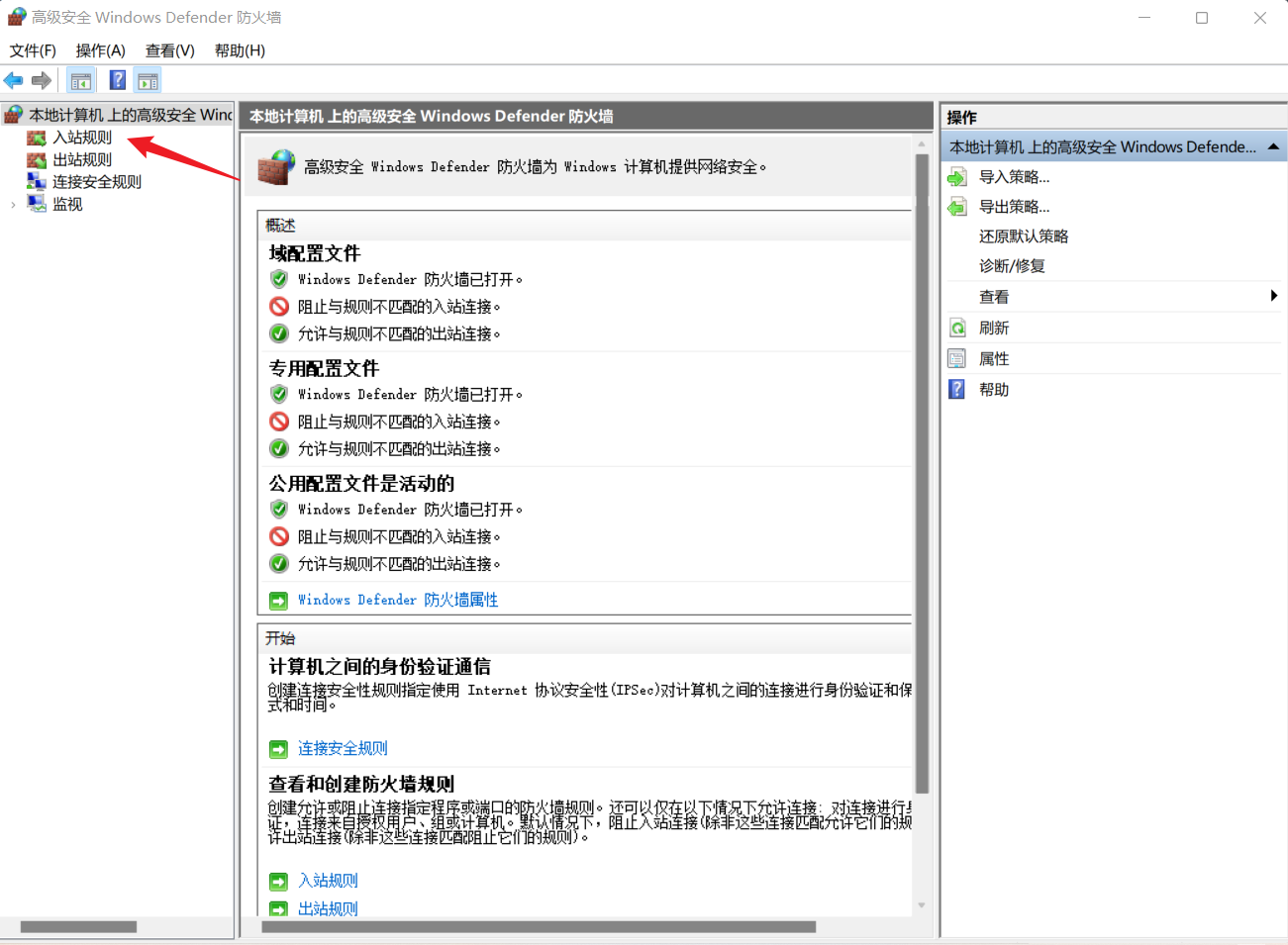Click the 连接安全规则 tree icon

pos(37,181)
